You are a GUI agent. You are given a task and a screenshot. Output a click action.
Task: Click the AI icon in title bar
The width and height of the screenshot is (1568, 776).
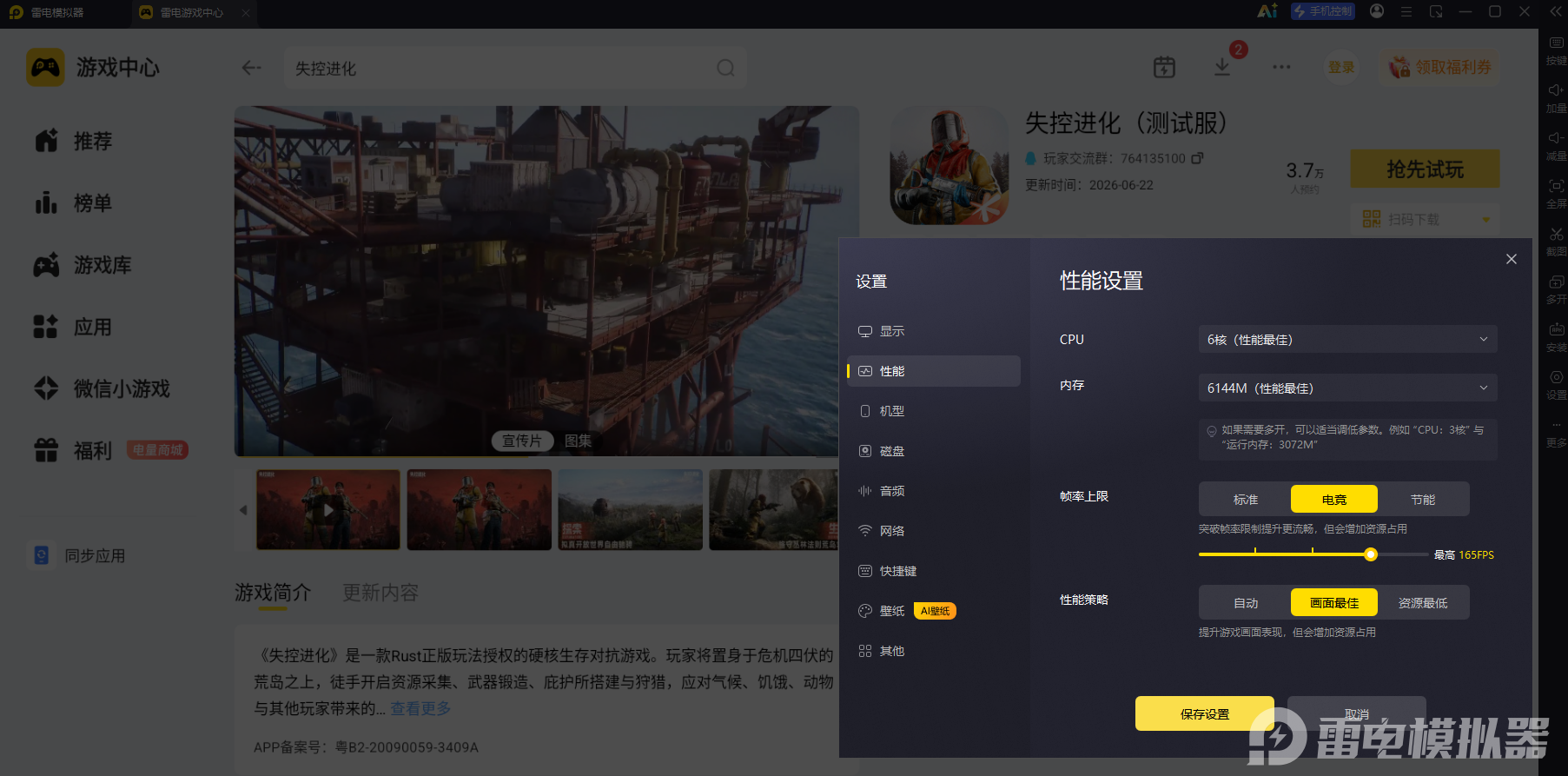tap(1267, 11)
